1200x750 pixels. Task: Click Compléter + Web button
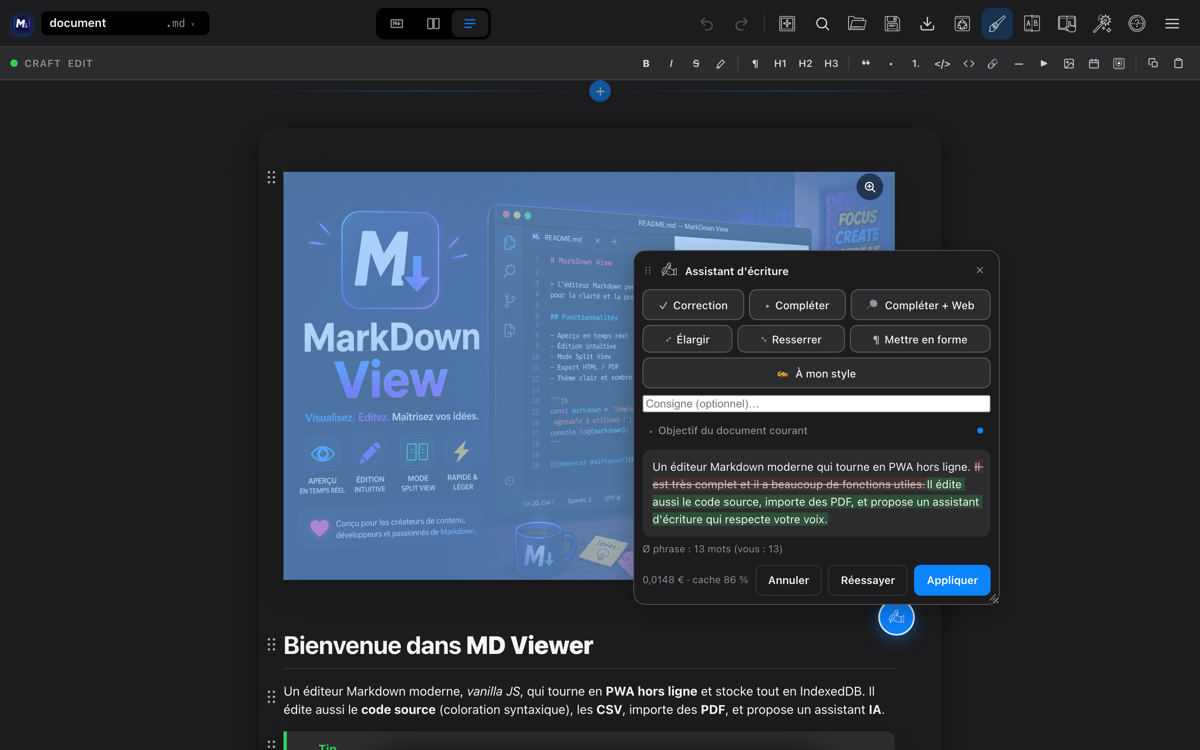coord(921,305)
